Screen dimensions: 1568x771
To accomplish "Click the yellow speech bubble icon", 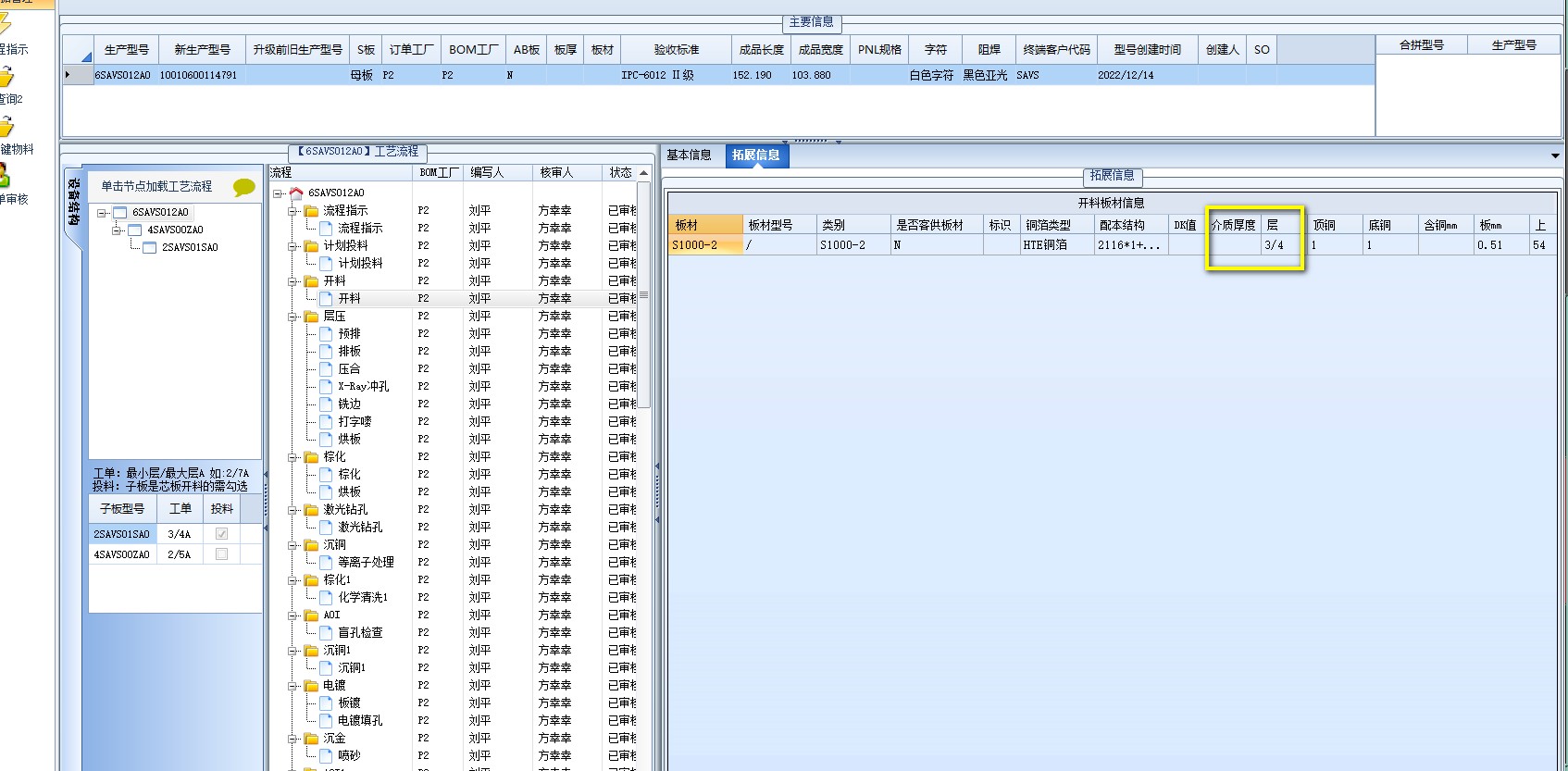I will (x=244, y=187).
